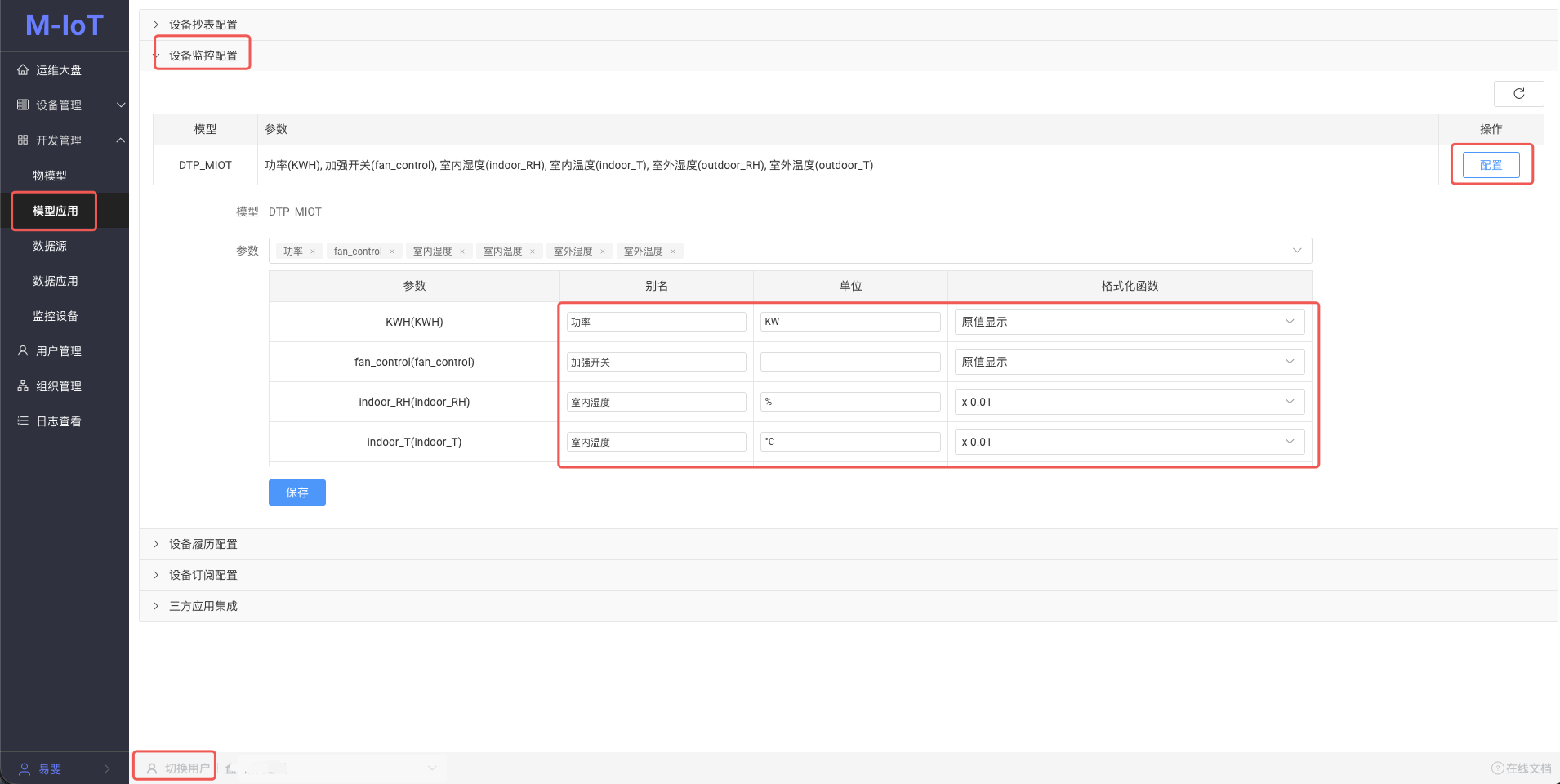Click the 配置 button for DTP_MIOT
This screenshot has height=784, width=1560.
click(1491, 165)
